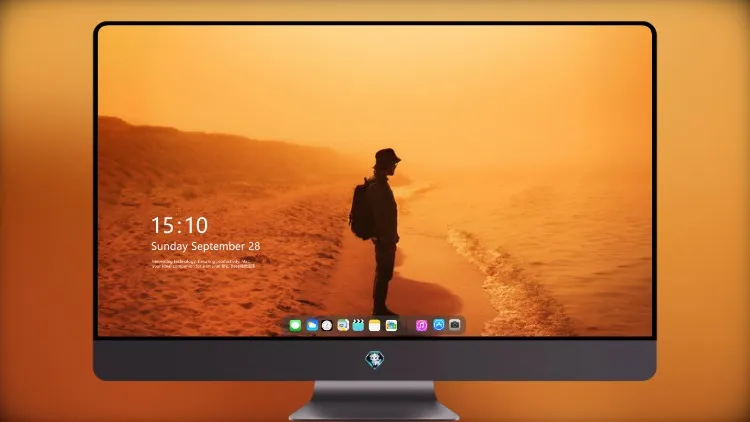The height and width of the screenshot is (422, 750).
Task: Select the Sunday September 28 date text
Action: click(x=206, y=246)
